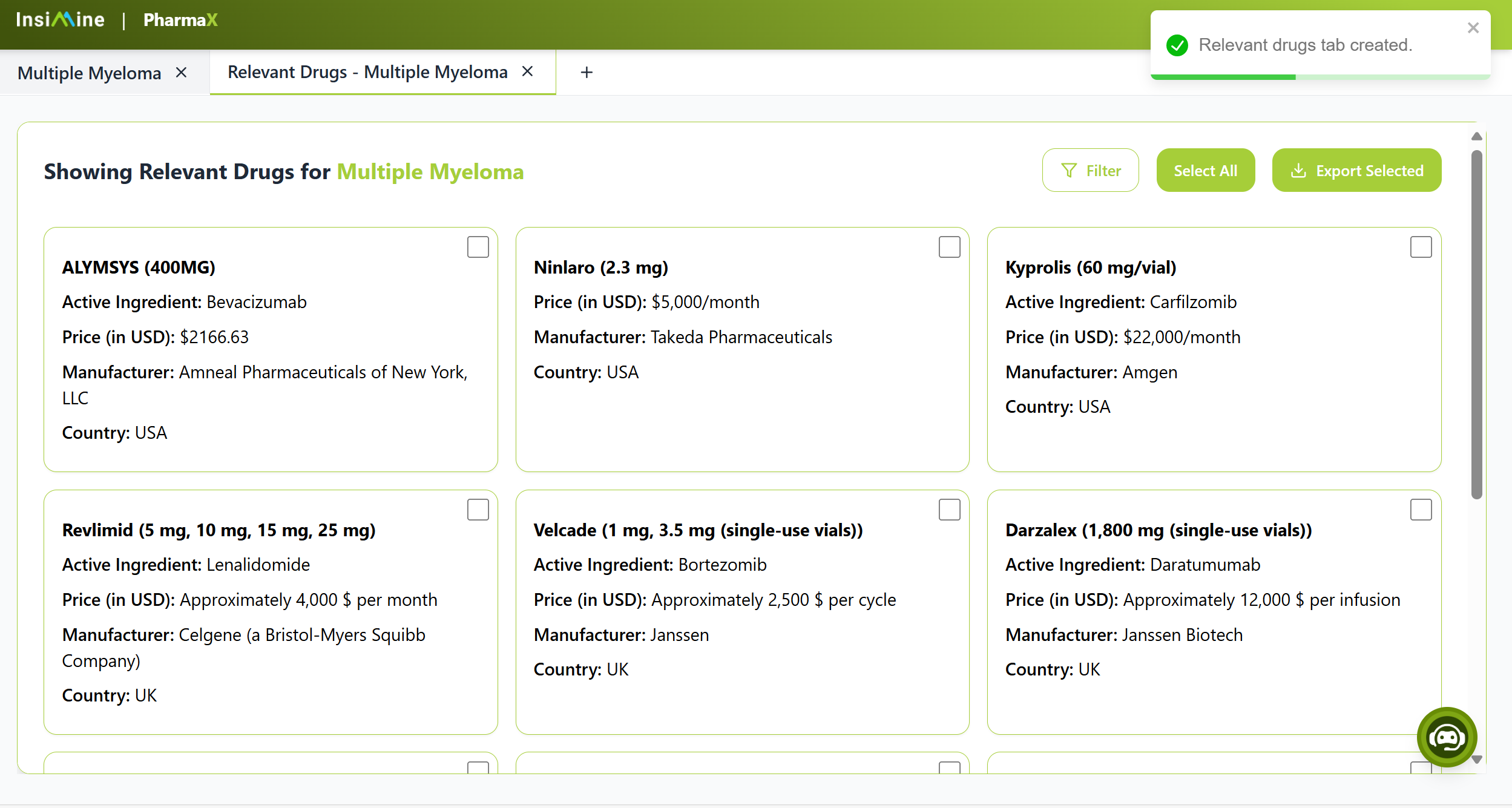The height and width of the screenshot is (808, 1512).
Task: Mark the Velcade card checkbox
Action: pos(949,510)
